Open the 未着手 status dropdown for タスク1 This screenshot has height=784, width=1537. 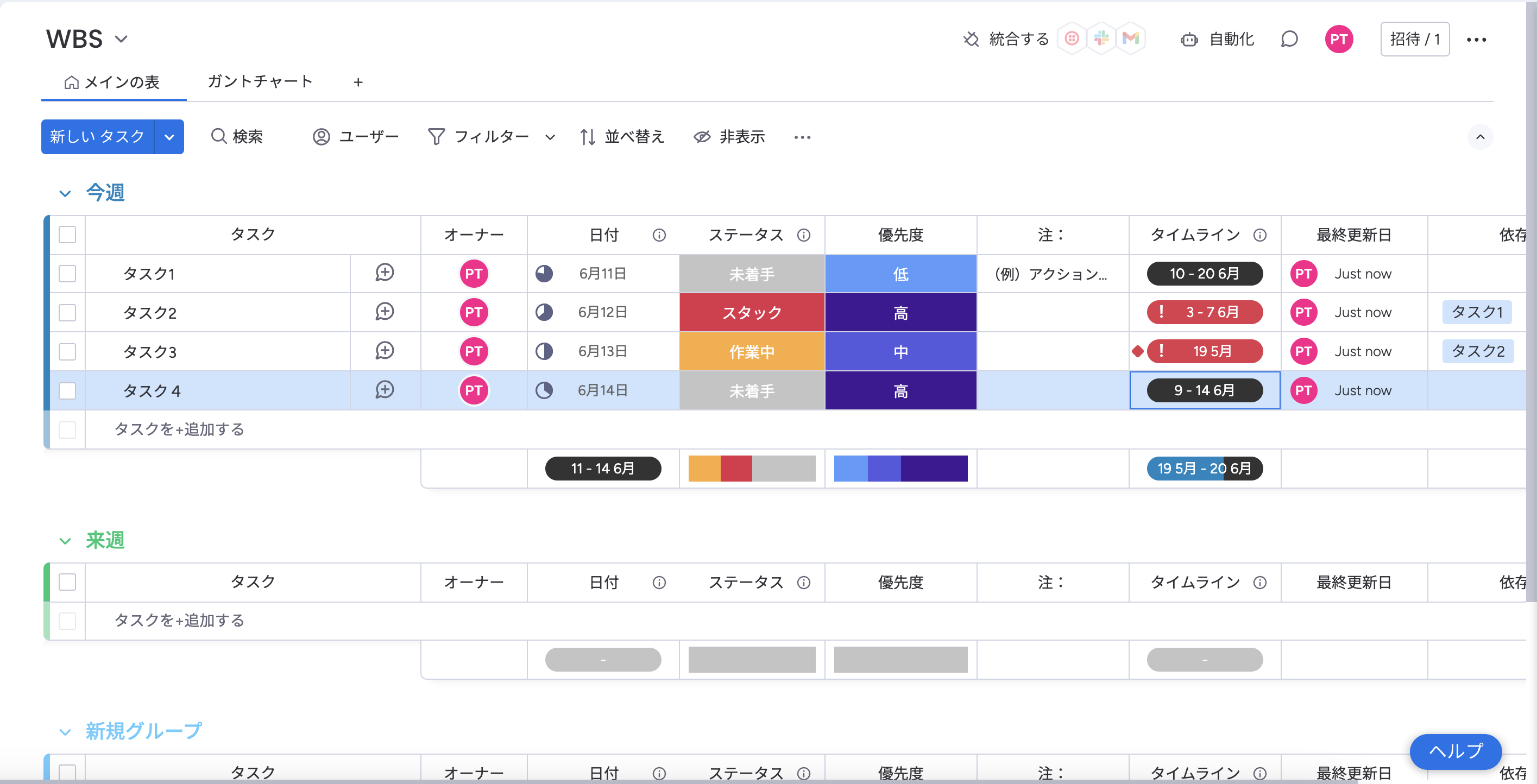pyautogui.click(x=752, y=274)
